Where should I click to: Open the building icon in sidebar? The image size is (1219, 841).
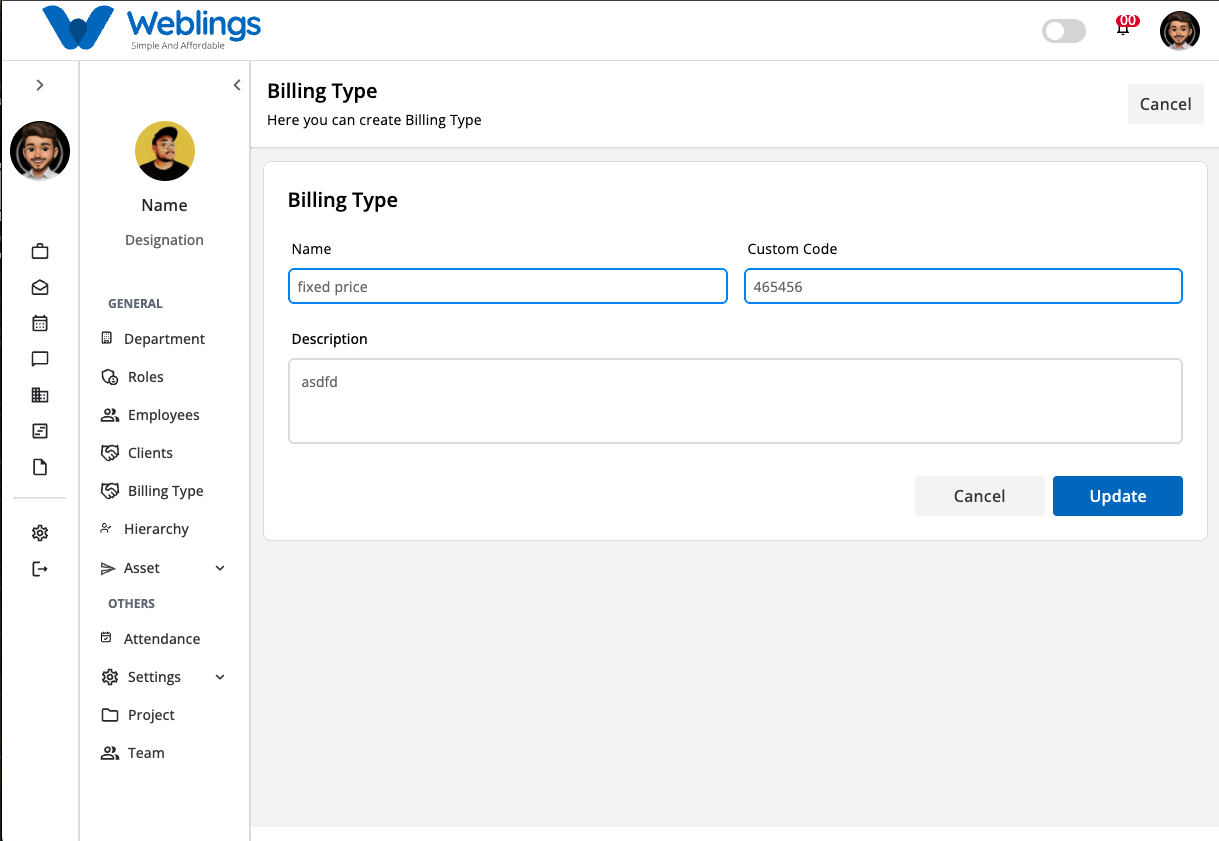pos(40,395)
